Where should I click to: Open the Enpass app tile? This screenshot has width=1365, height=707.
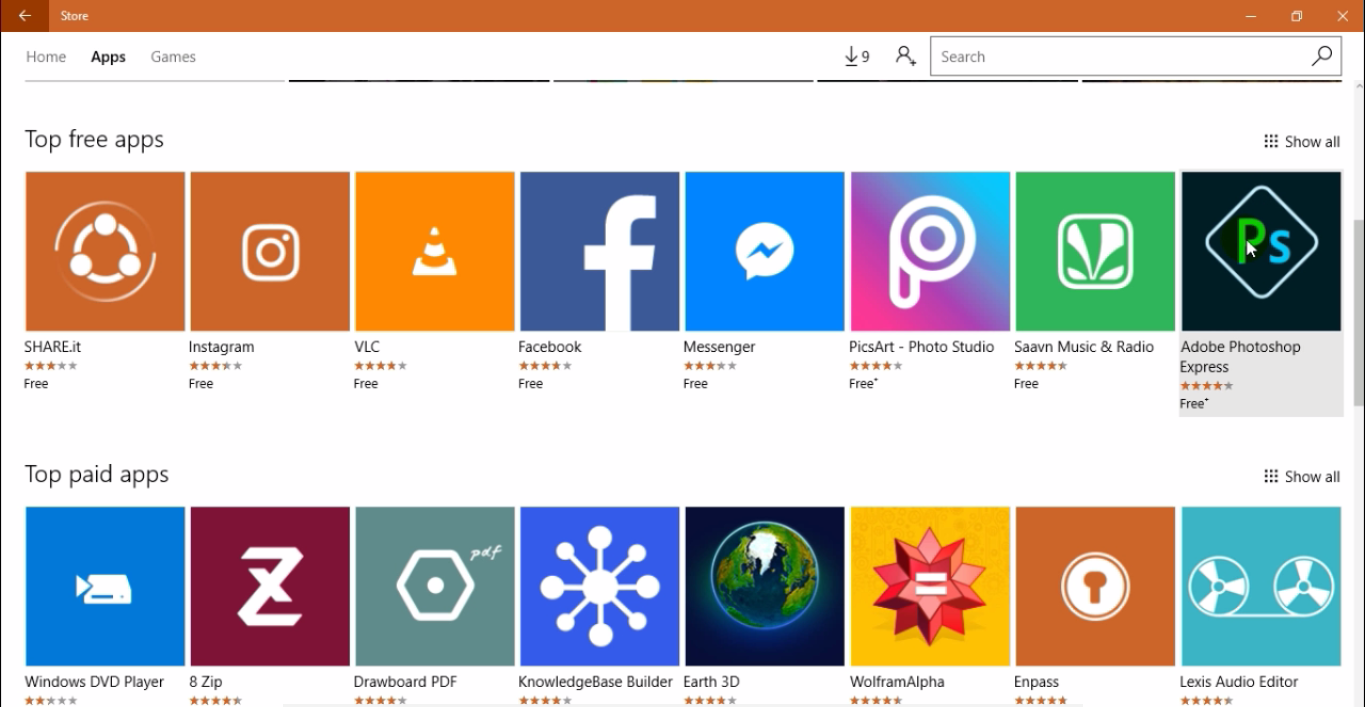pyautogui.click(x=1094, y=586)
